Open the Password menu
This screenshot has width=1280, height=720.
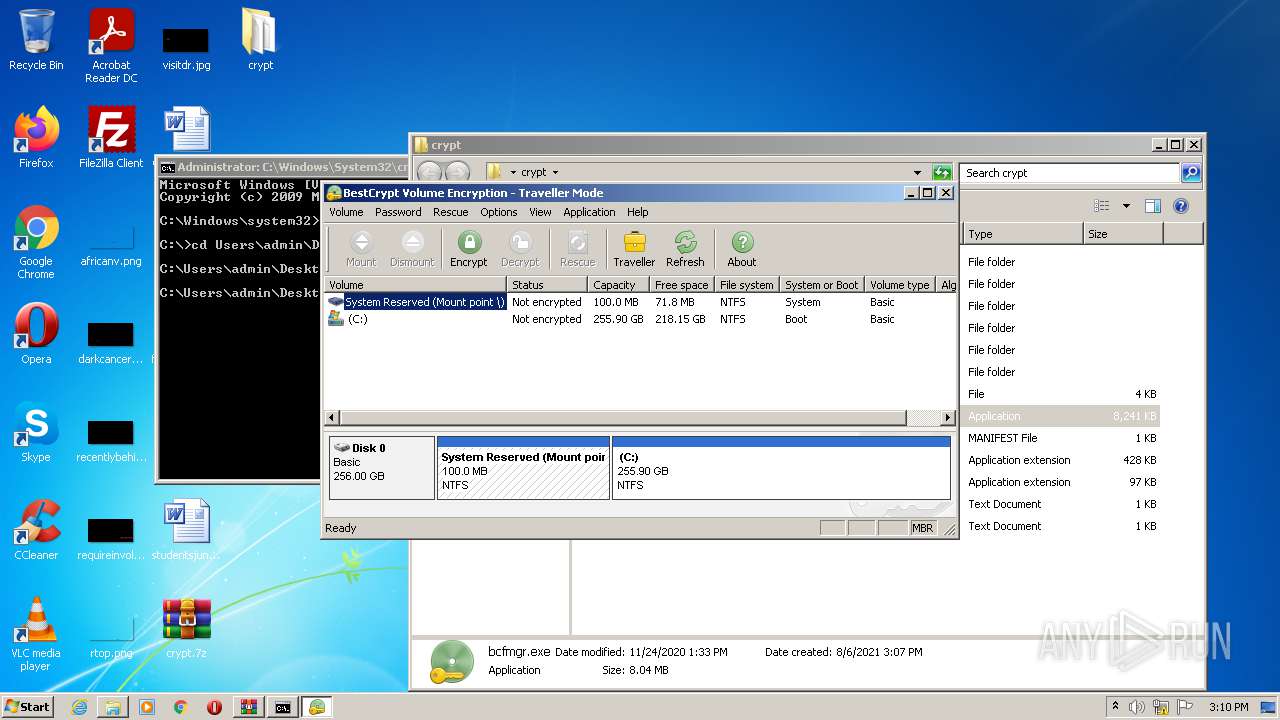(398, 212)
